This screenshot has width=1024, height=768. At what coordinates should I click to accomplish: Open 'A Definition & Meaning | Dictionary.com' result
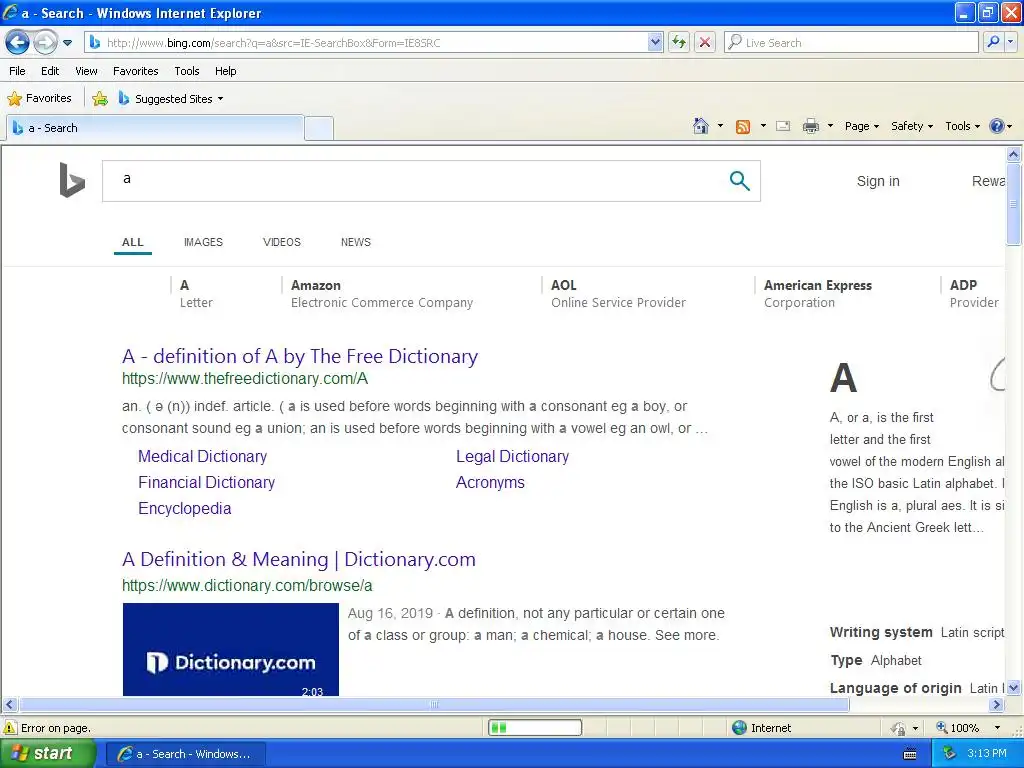[298, 560]
